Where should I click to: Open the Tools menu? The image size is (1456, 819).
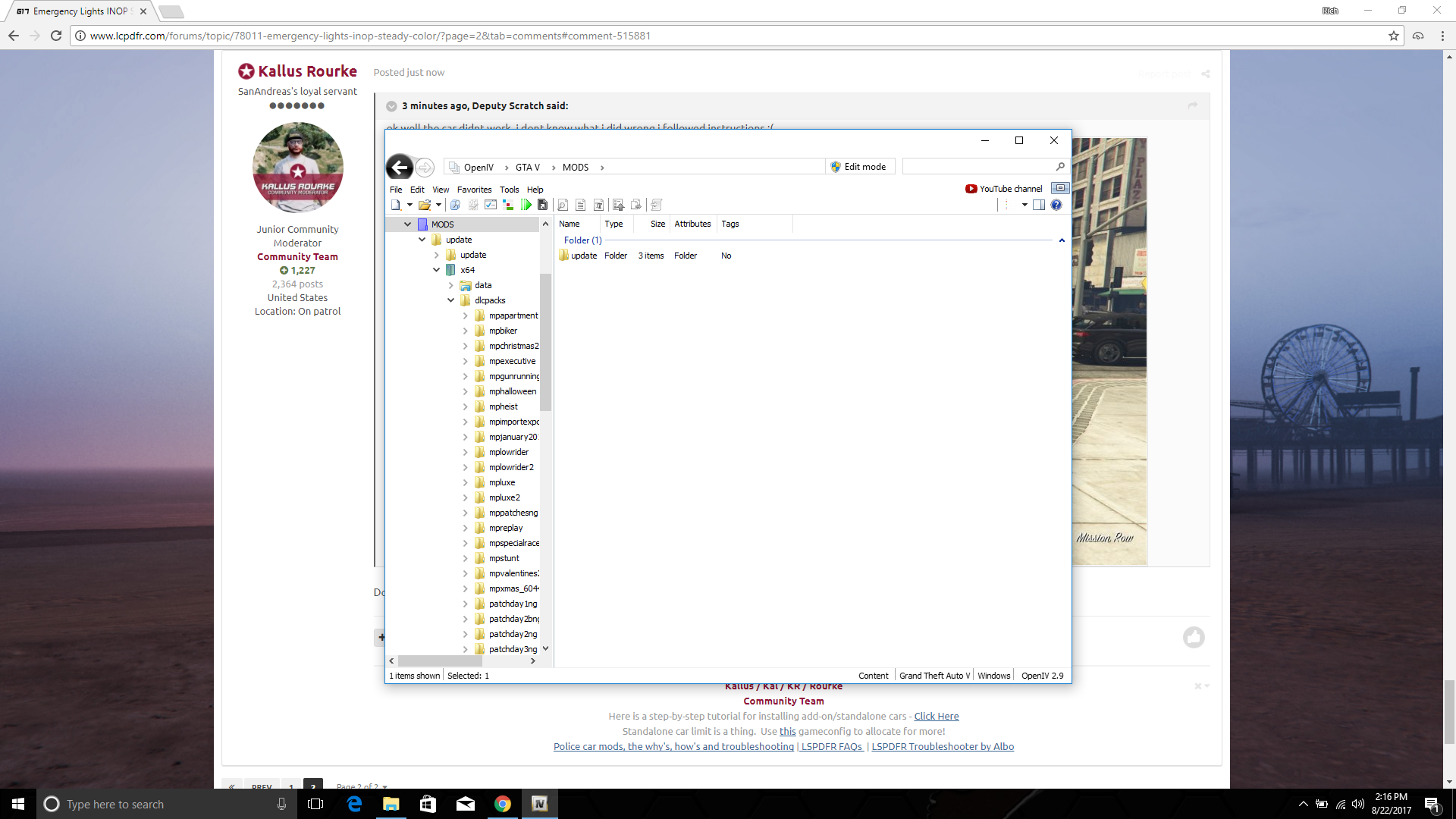(x=509, y=190)
